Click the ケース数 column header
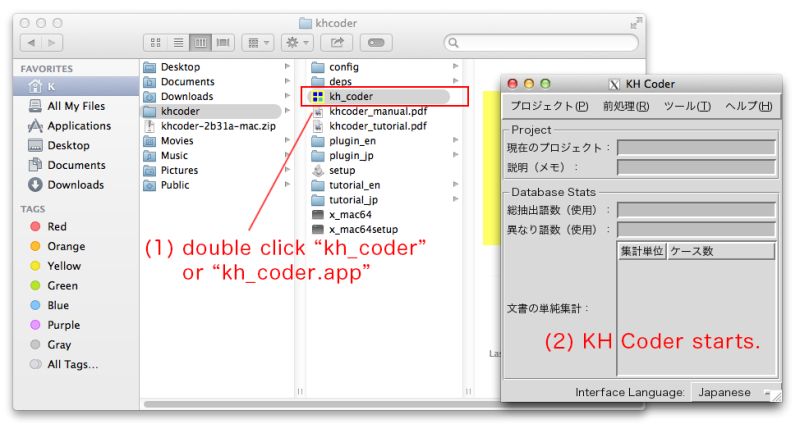800x424 pixels. click(720, 251)
